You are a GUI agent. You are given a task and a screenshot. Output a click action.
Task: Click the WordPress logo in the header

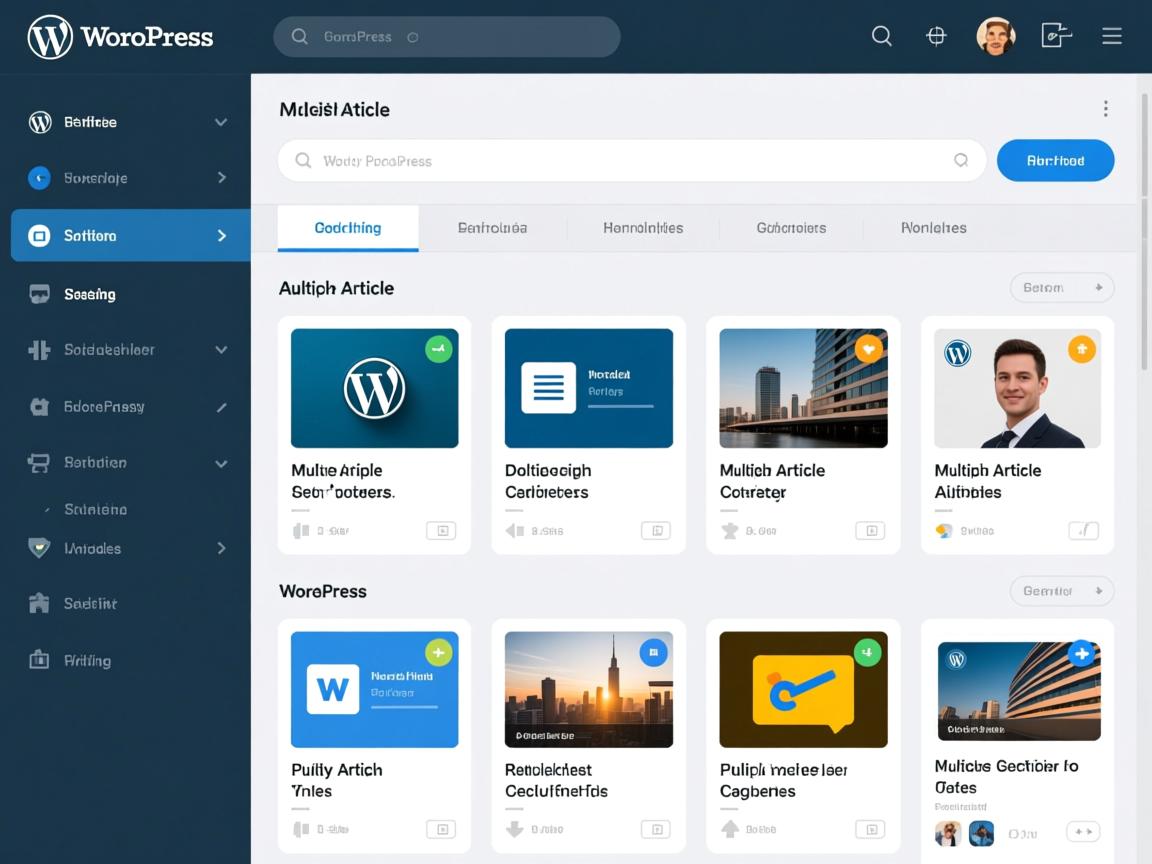pyautogui.click(x=50, y=37)
